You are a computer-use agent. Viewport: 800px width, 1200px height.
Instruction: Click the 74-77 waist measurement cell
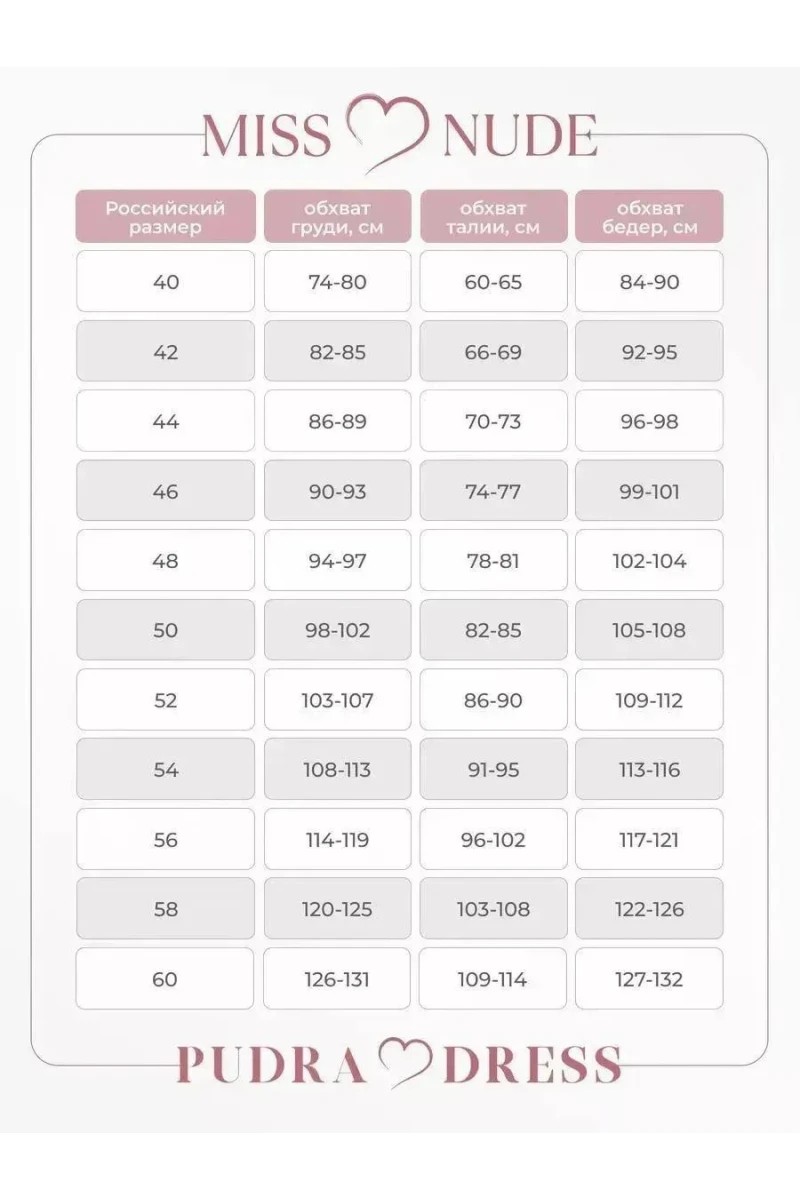(493, 491)
